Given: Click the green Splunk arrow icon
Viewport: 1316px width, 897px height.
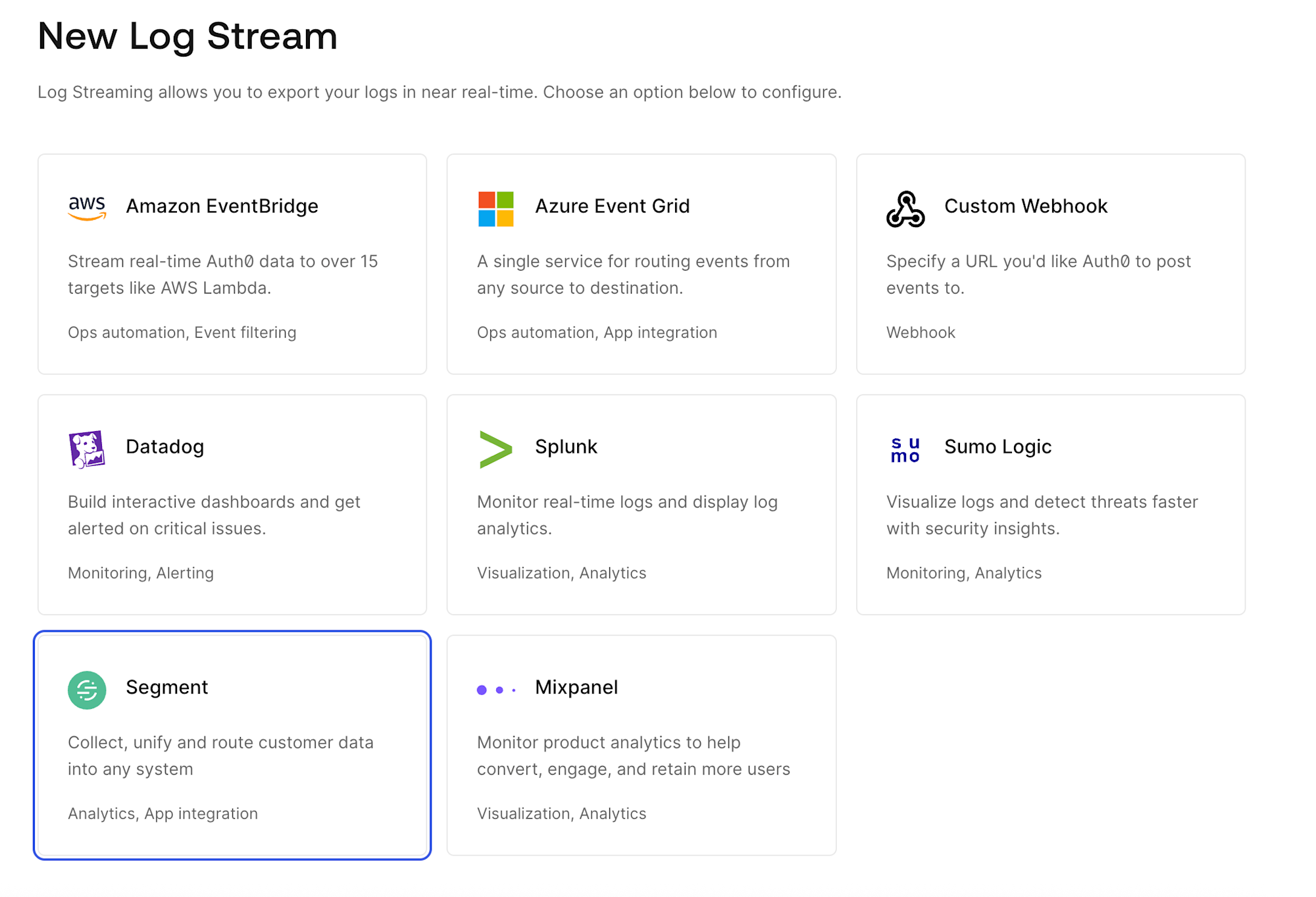Looking at the screenshot, I should 496,449.
